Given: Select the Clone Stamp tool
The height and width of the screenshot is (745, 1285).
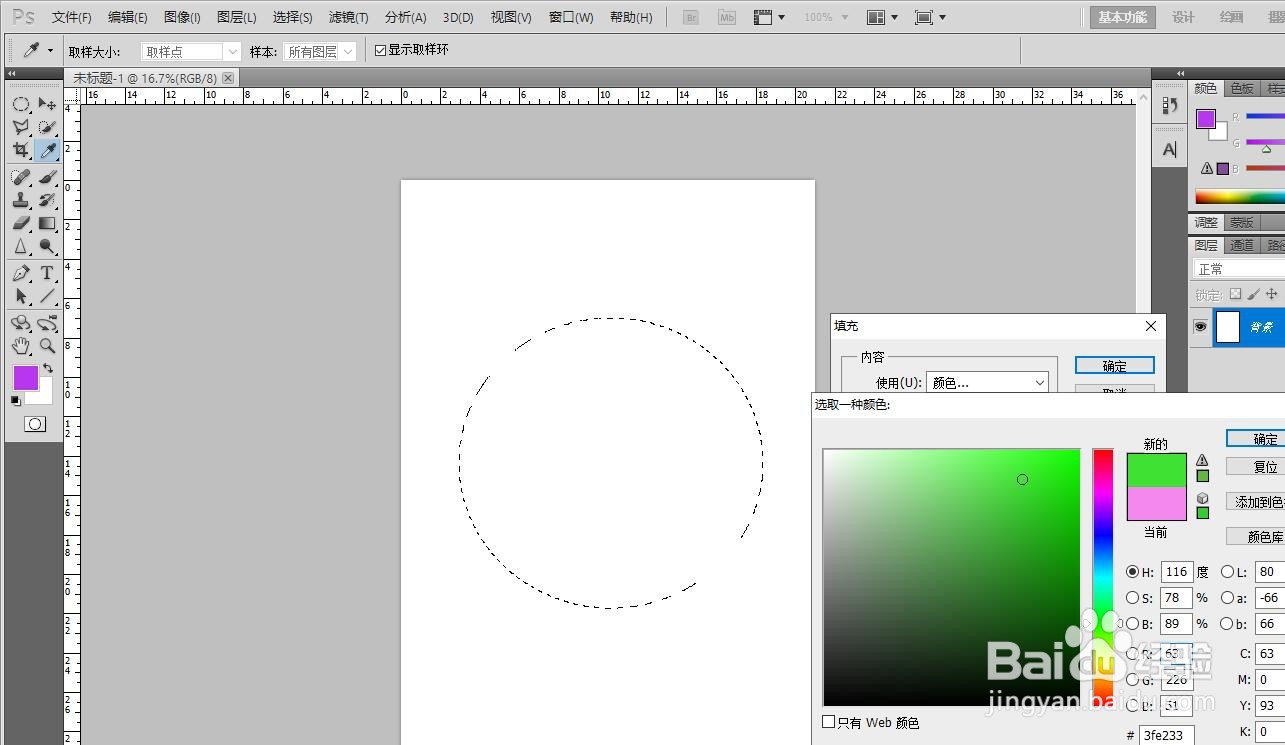Looking at the screenshot, I should click(x=20, y=200).
